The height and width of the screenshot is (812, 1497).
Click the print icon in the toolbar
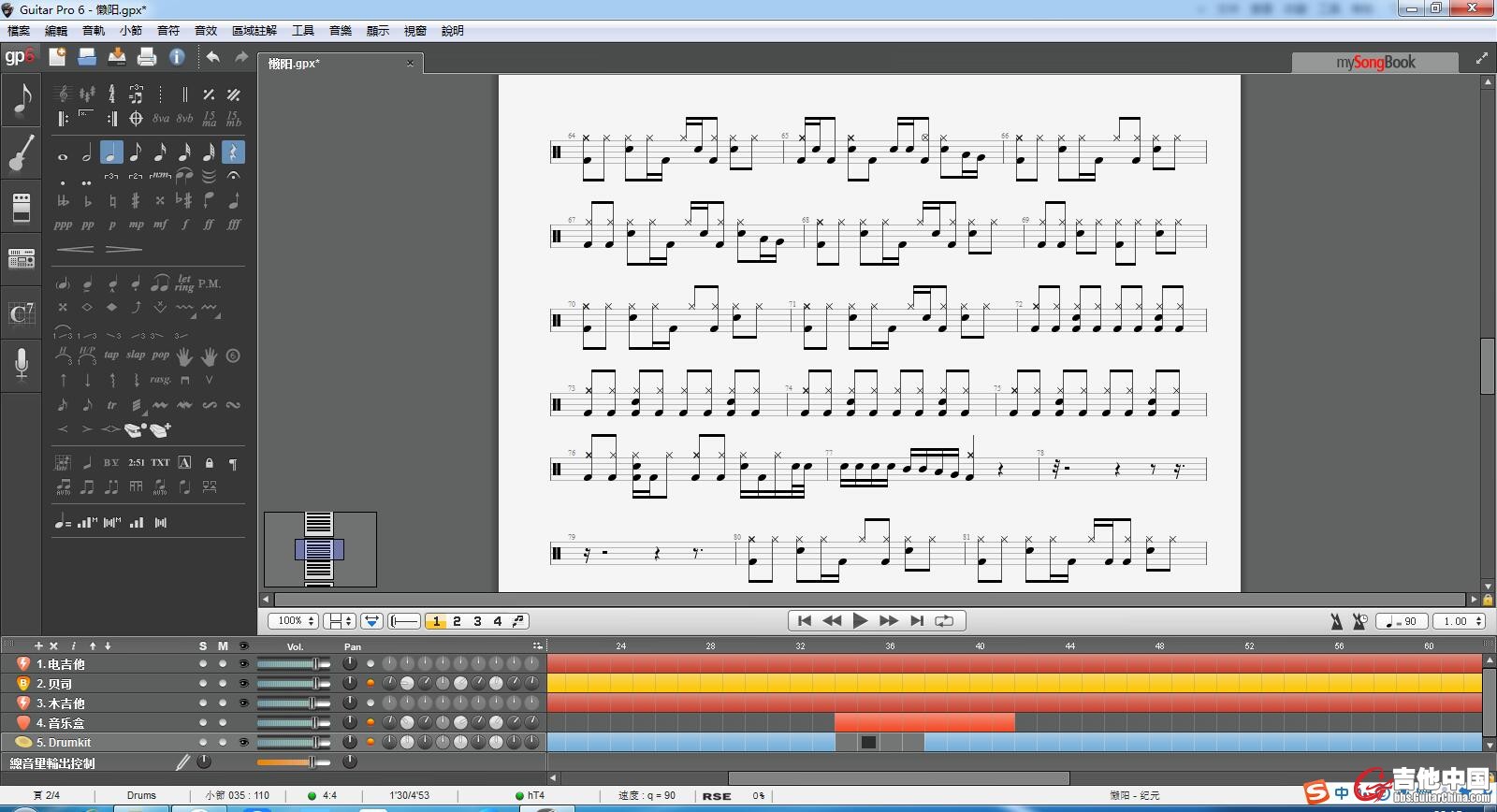(x=147, y=57)
